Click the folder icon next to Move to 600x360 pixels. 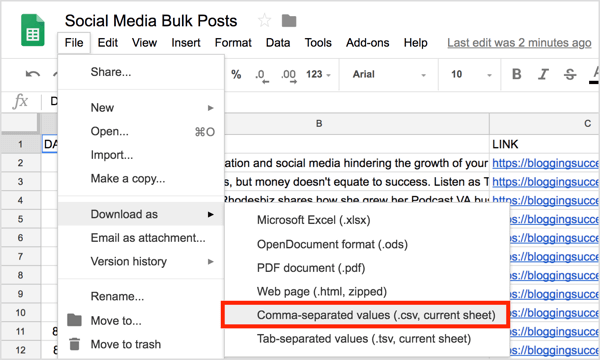[x=74, y=320]
